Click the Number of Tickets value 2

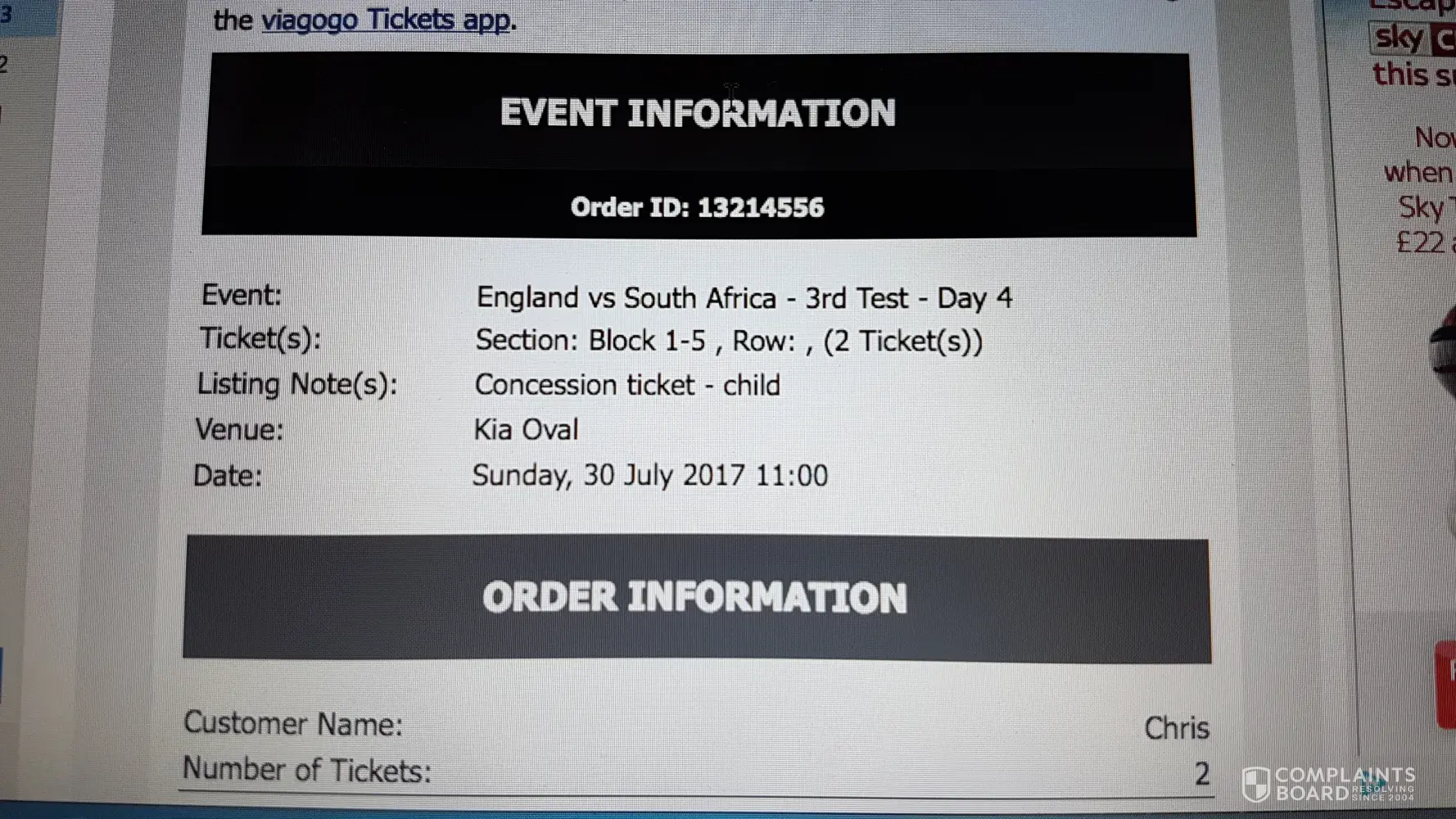coord(1201,773)
